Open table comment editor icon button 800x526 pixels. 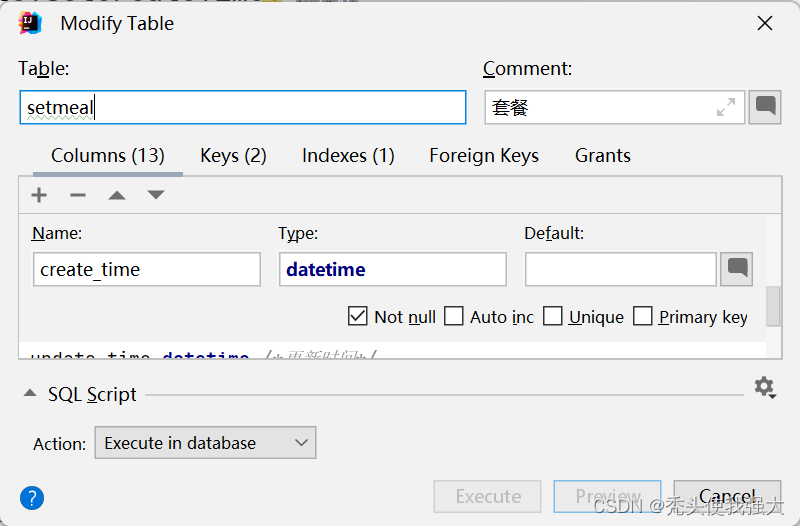tap(765, 107)
